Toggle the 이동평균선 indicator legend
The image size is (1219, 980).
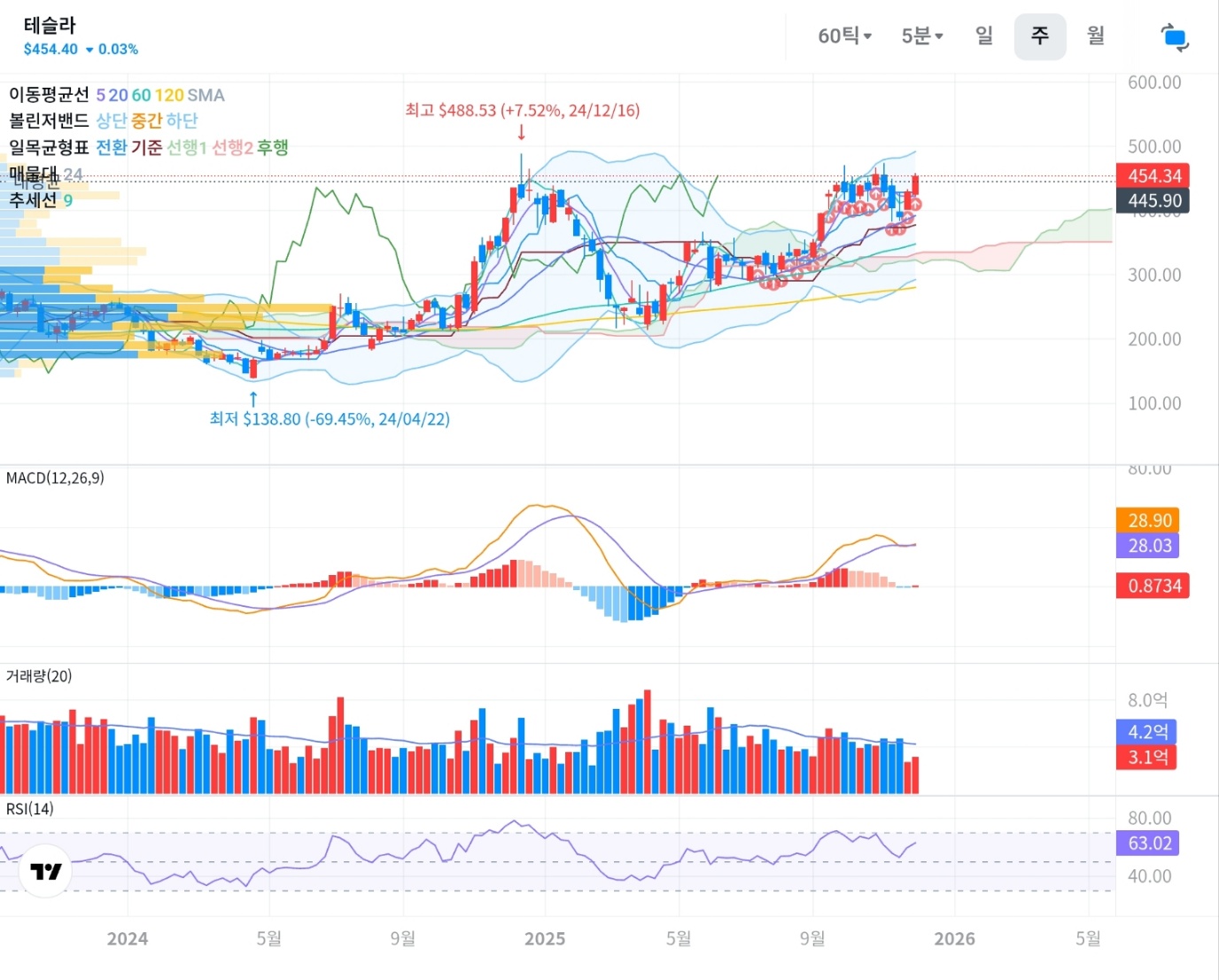point(49,95)
